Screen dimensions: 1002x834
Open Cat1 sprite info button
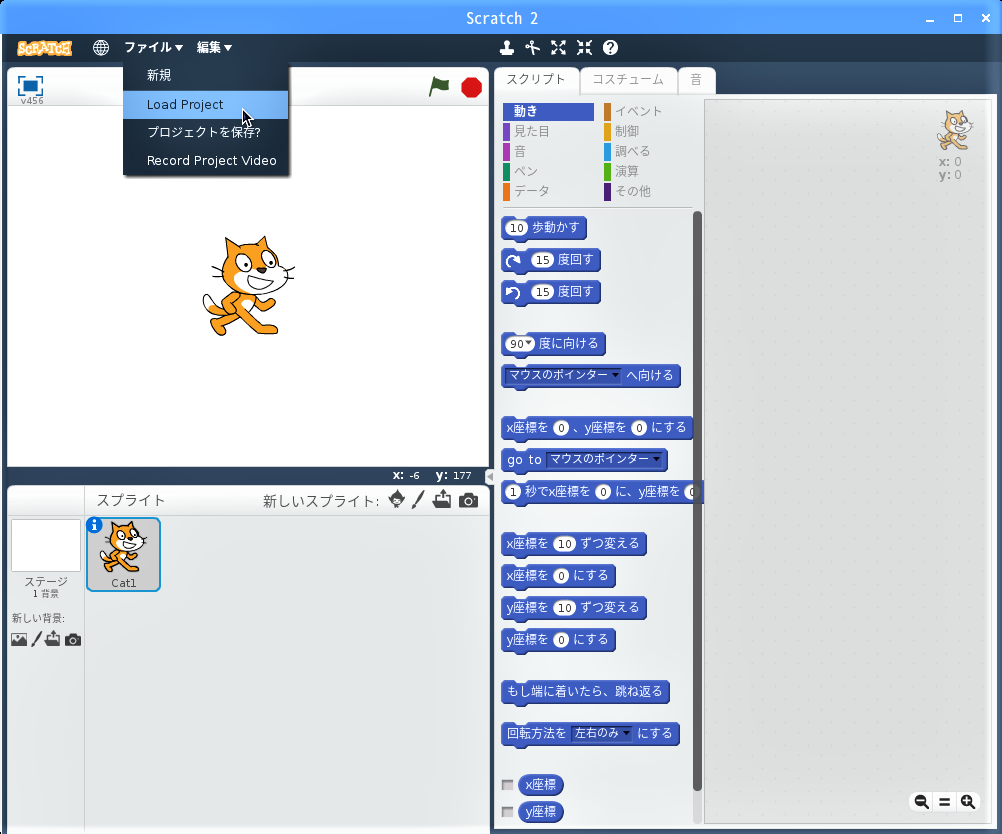click(94, 525)
